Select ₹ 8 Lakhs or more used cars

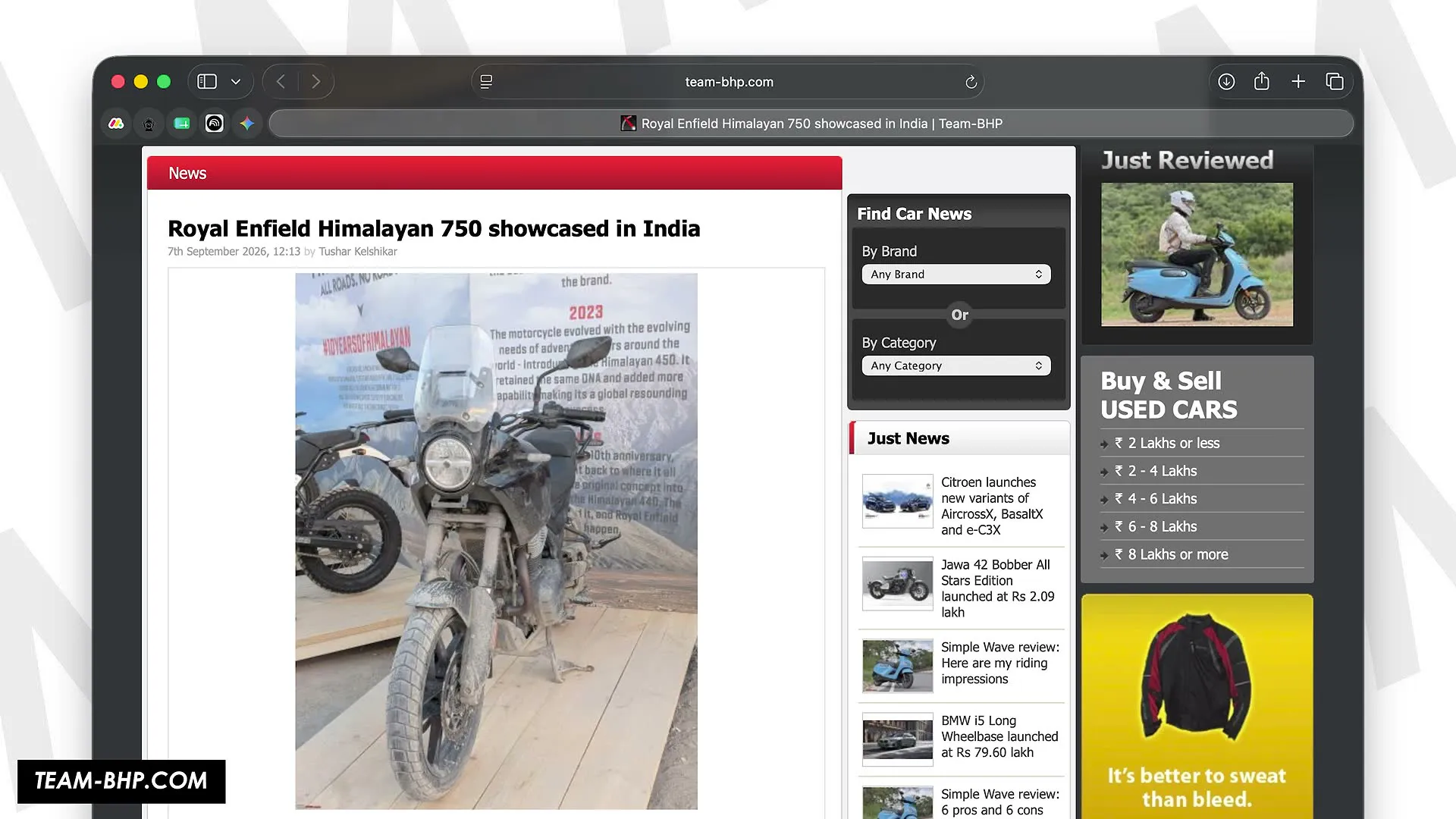[x=1171, y=555]
